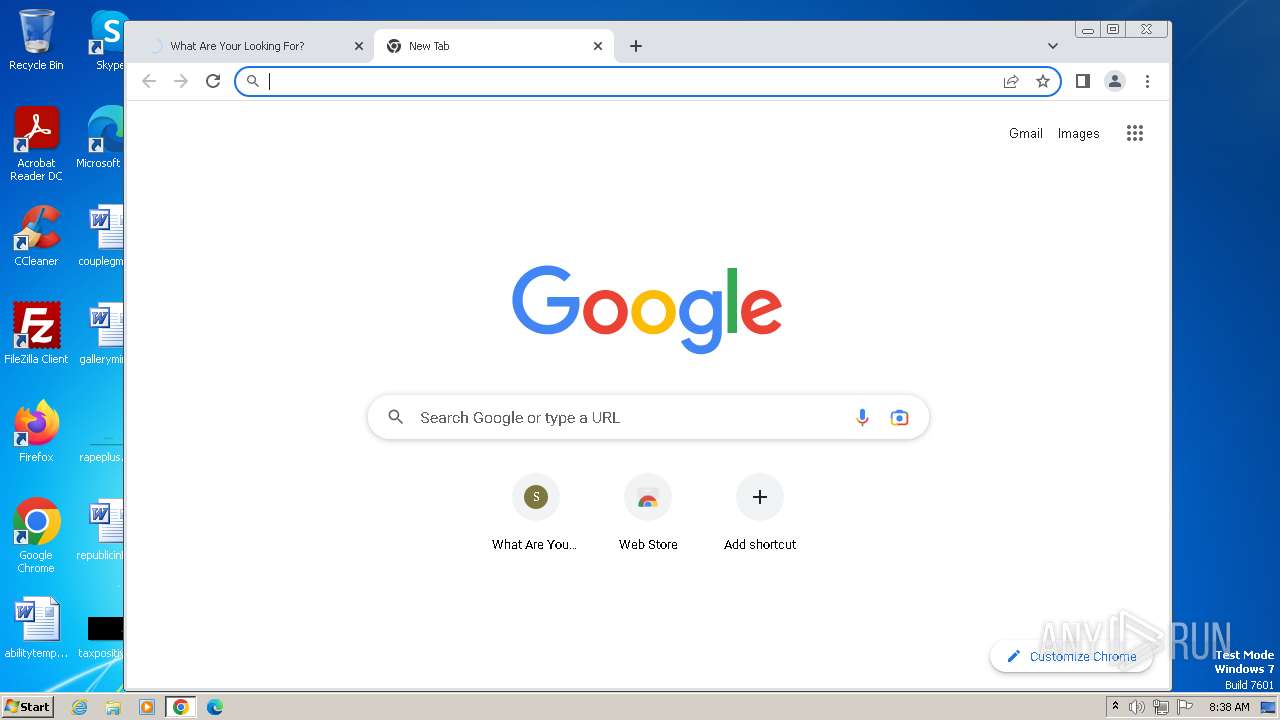Image resolution: width=1280 pixels, height=720 pixels.
Task: Launch FileZilla Client from the desktop
Action: pos(36,334)
